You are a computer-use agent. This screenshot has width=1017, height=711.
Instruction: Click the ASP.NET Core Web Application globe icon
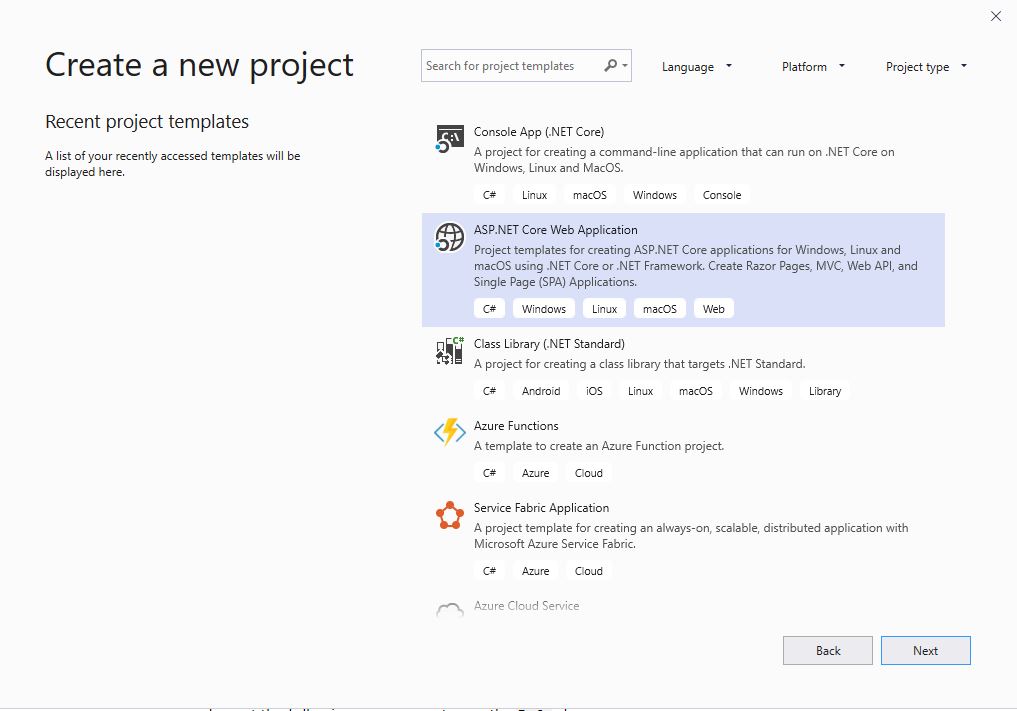(x=449, y=237)
